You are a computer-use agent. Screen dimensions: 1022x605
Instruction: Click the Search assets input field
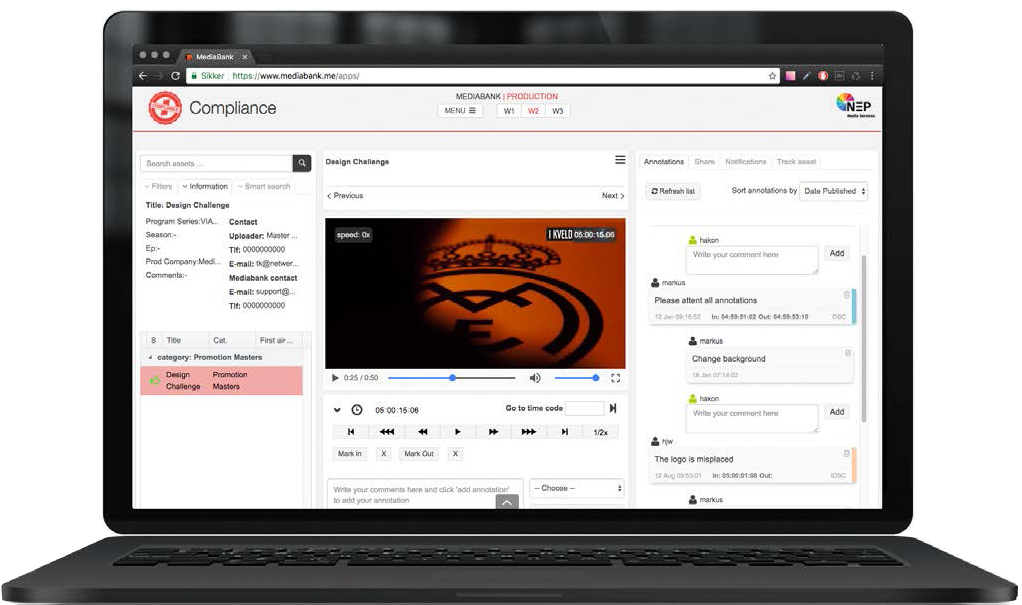[x=216, y=163]
